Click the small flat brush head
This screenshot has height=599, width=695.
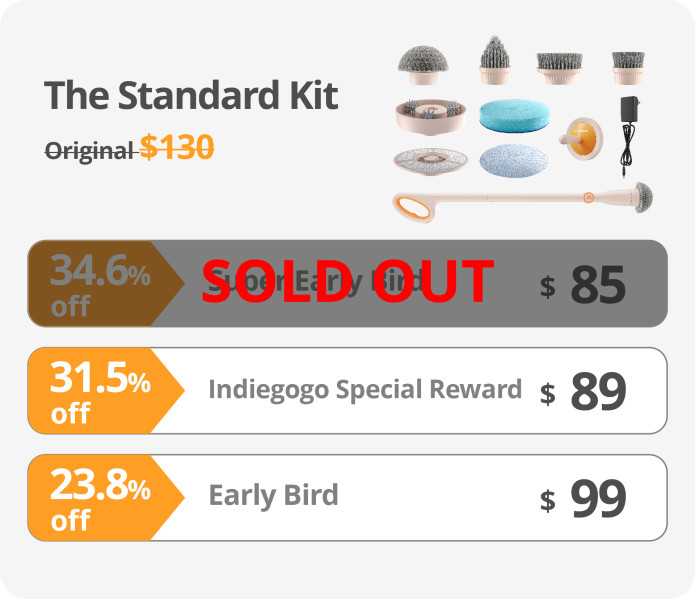point(627,68)
